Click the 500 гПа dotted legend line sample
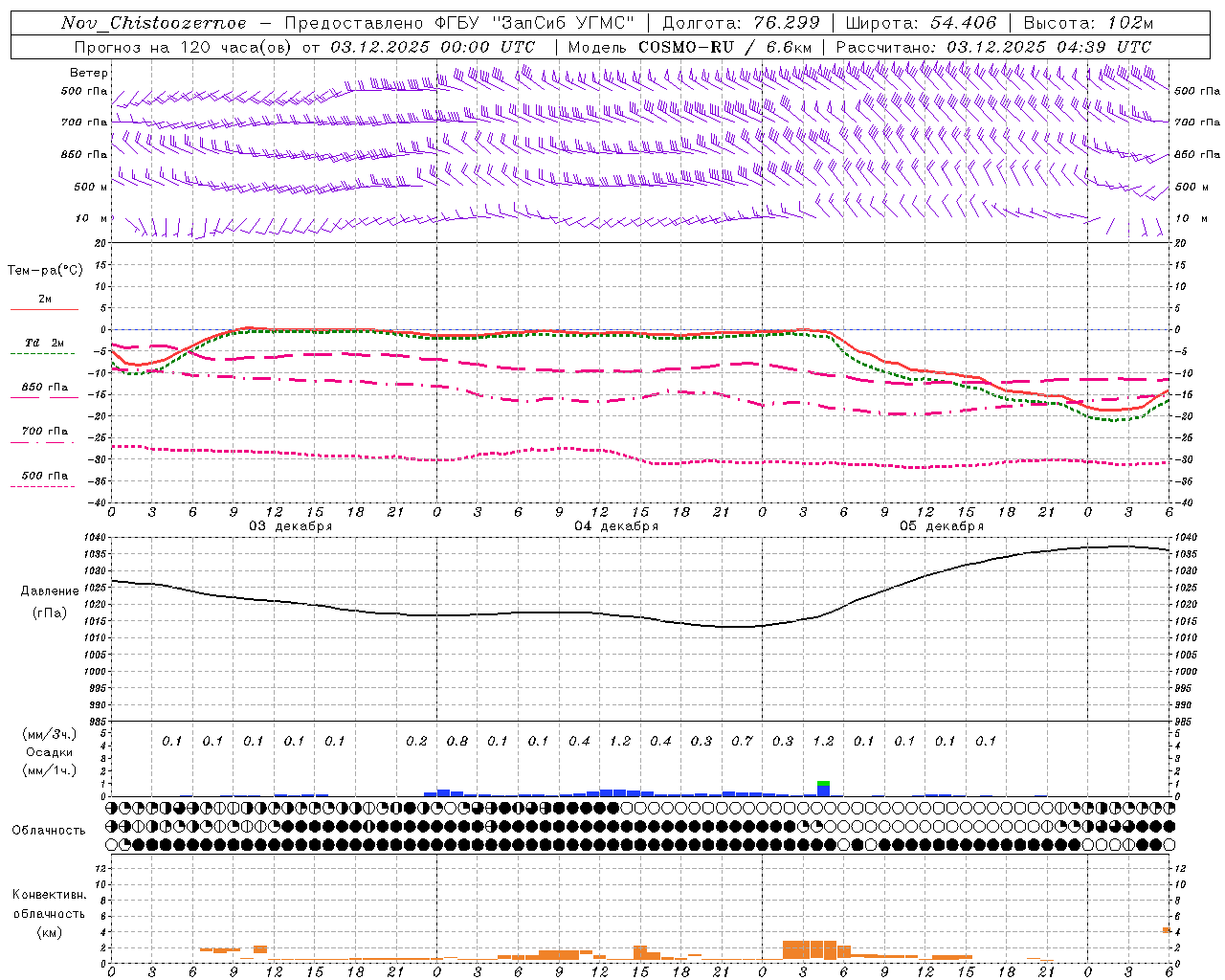Image resolution: width=1225 pixels, height=980 pixels. point(43,486)
